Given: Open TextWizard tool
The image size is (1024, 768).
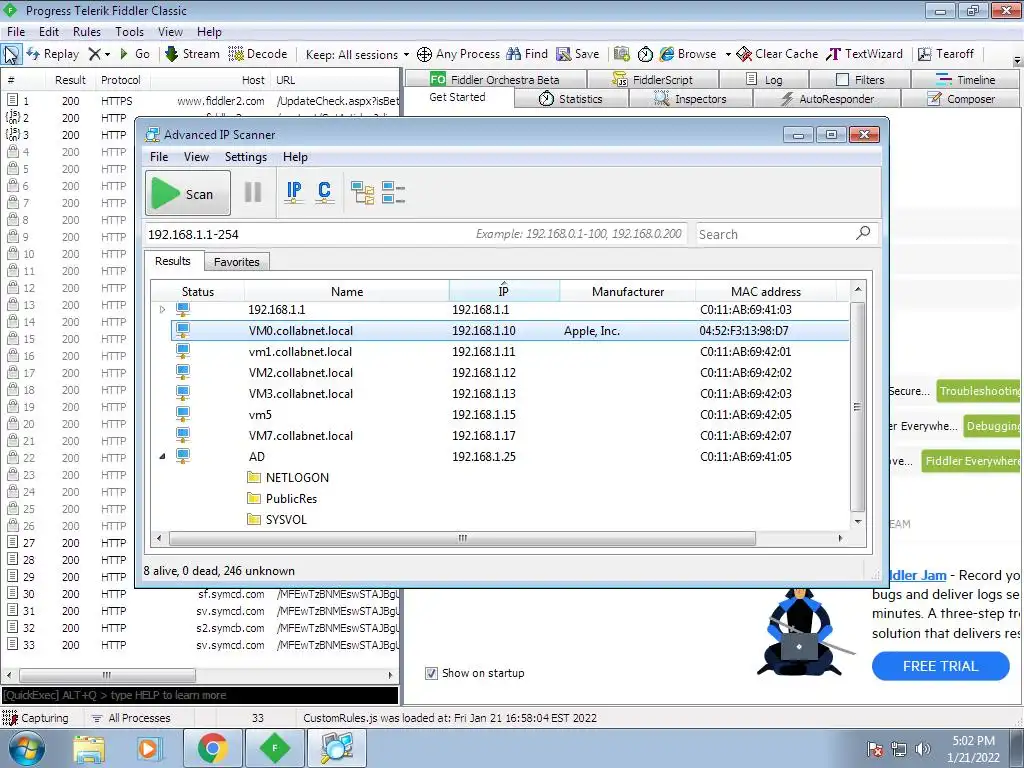Looking at the screenshot, I should pyautogui.click(x=865, y=54).
